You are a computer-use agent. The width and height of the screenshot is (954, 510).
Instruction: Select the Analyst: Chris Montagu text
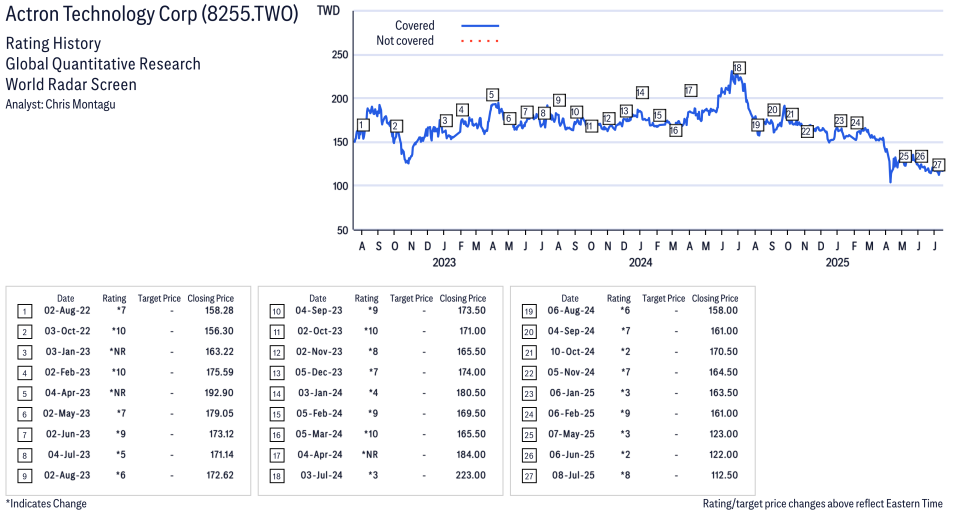point(60,104)
